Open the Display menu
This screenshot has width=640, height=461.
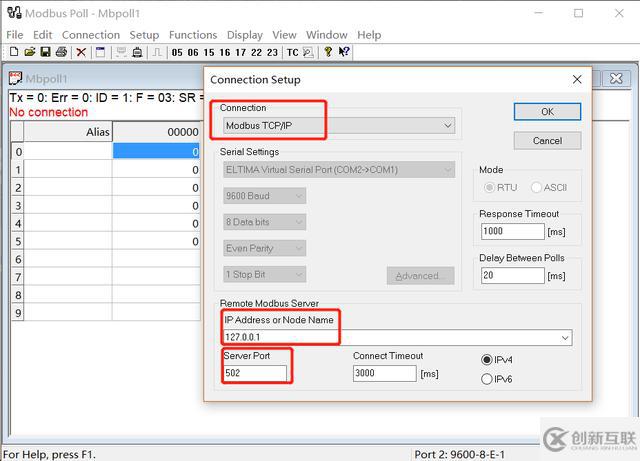point(244,35)
